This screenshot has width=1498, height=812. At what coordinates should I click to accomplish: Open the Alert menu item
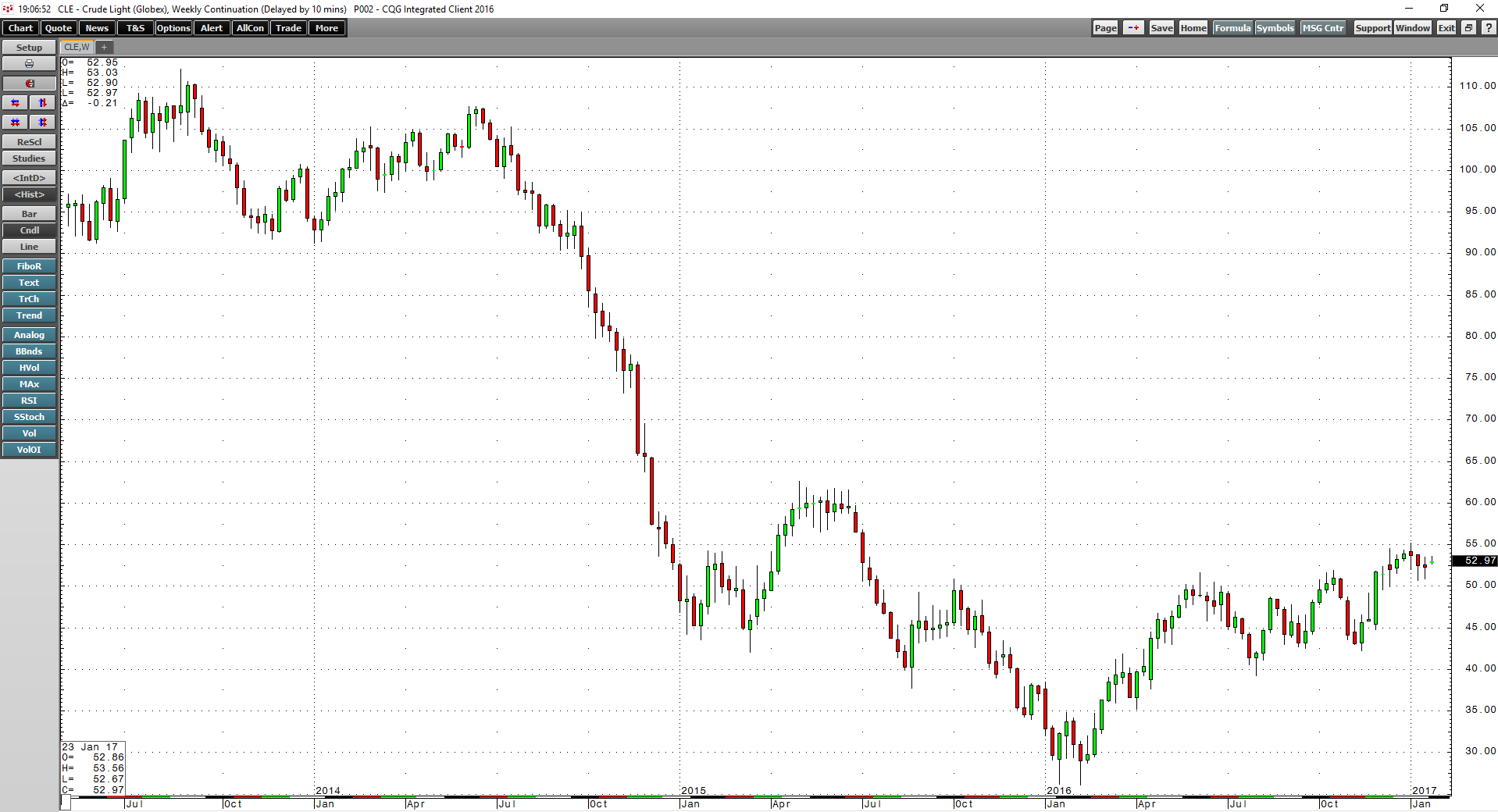(x=212, y=28)
